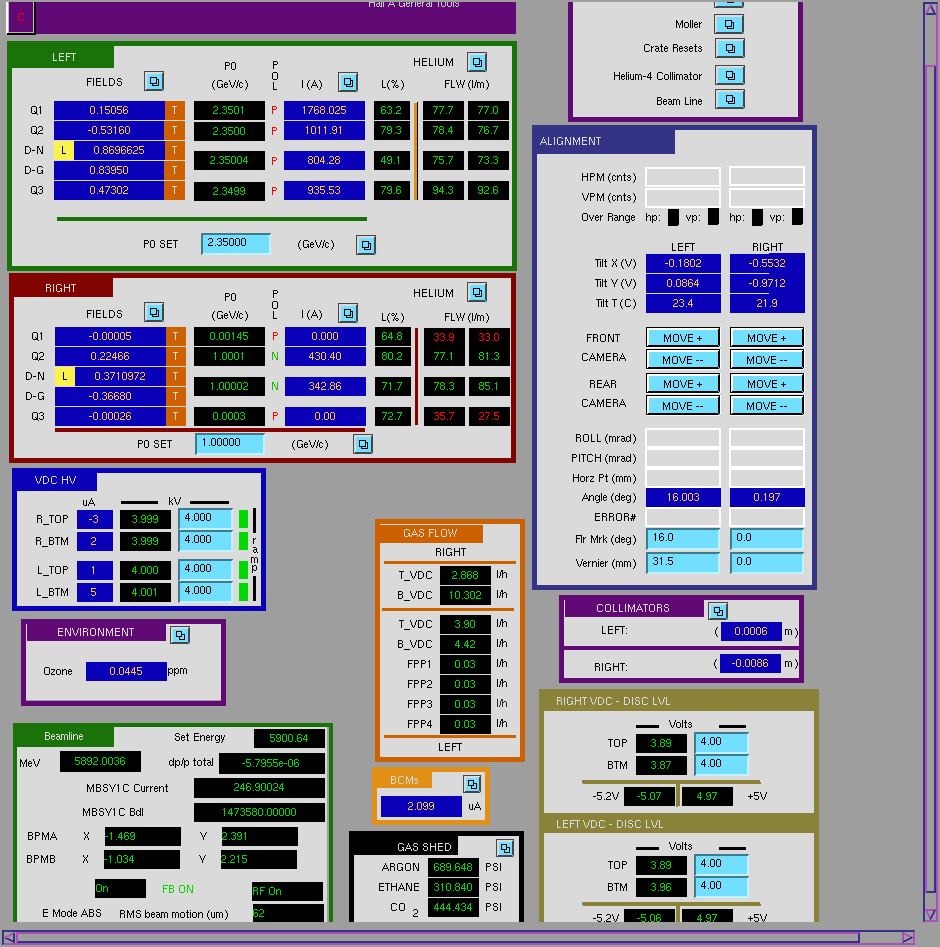
Task: Click LEFT rear camera MOVE + button
Action: pos(683,384)
